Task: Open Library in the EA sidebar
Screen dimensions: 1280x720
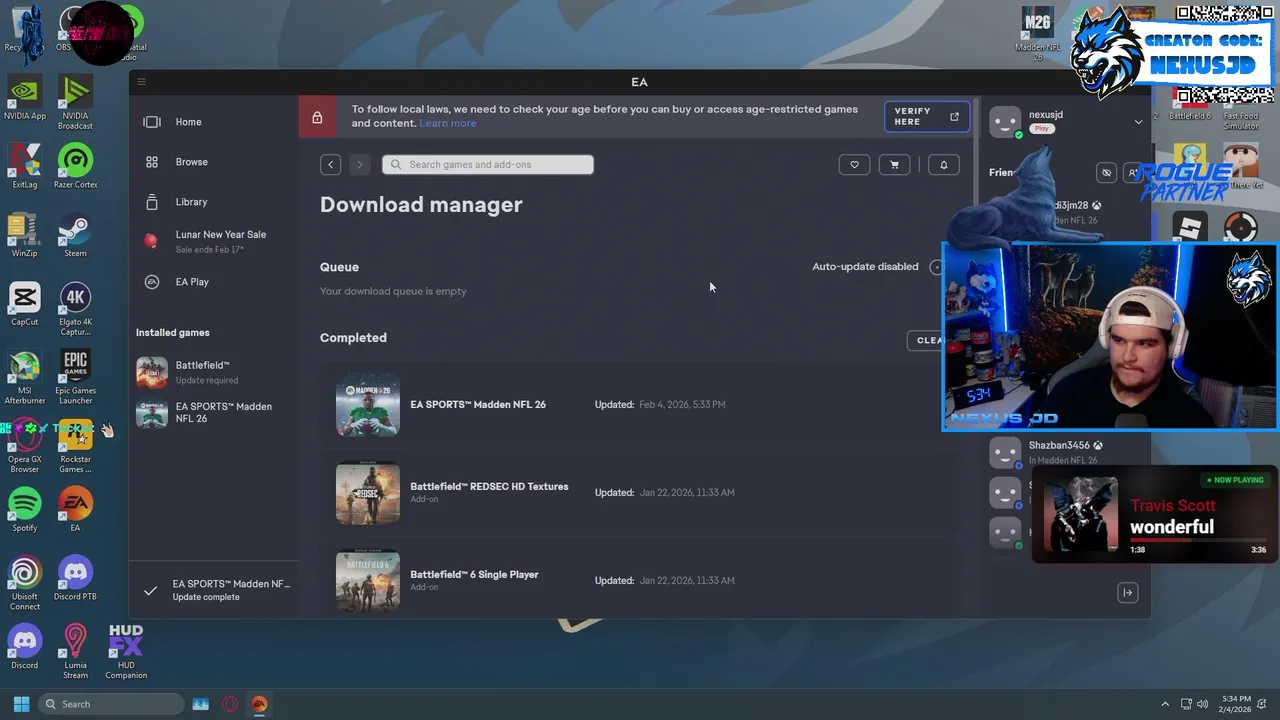Action: pyautogui.click(x=191, y=202)
